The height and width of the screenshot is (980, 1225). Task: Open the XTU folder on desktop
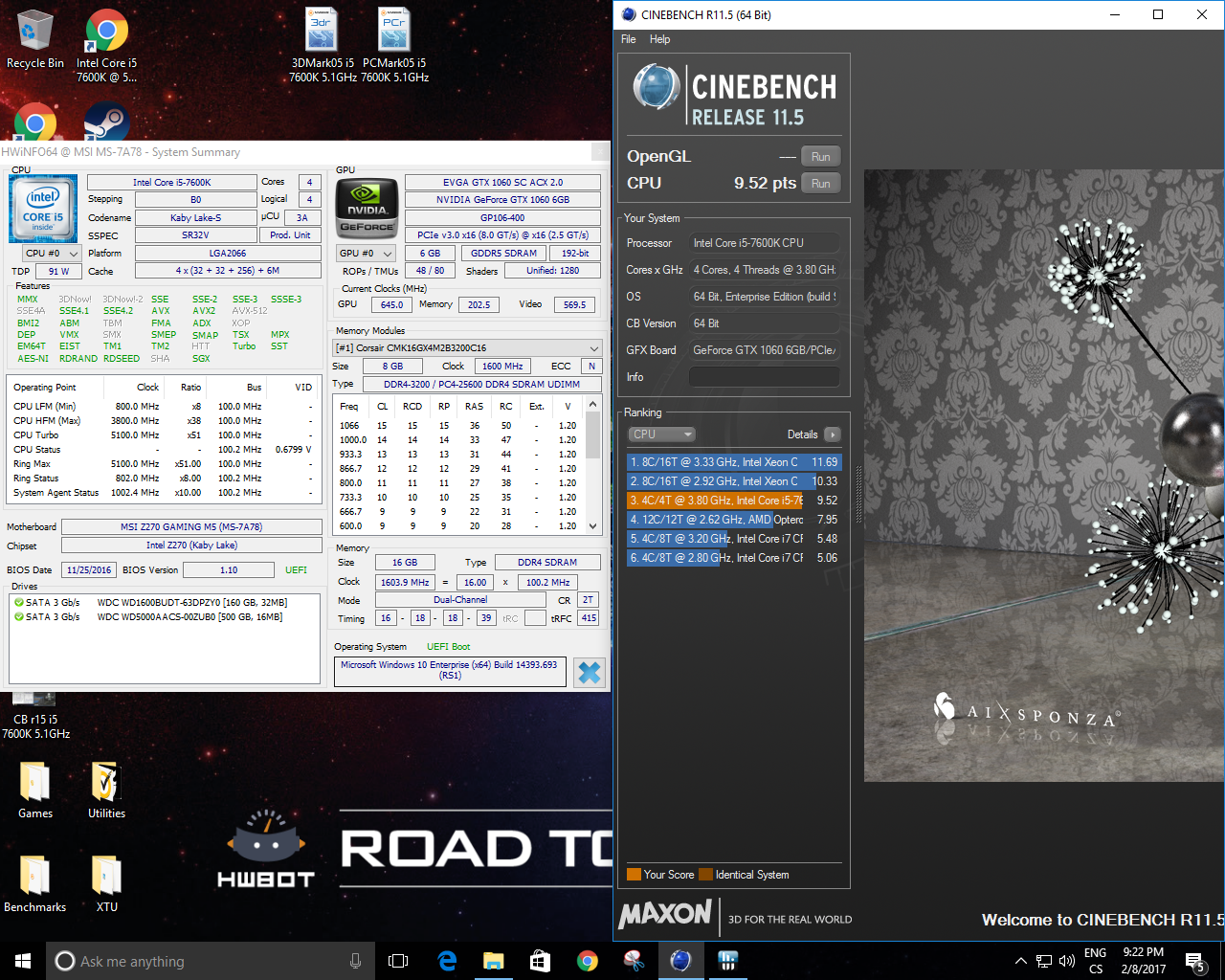[106, 883]
